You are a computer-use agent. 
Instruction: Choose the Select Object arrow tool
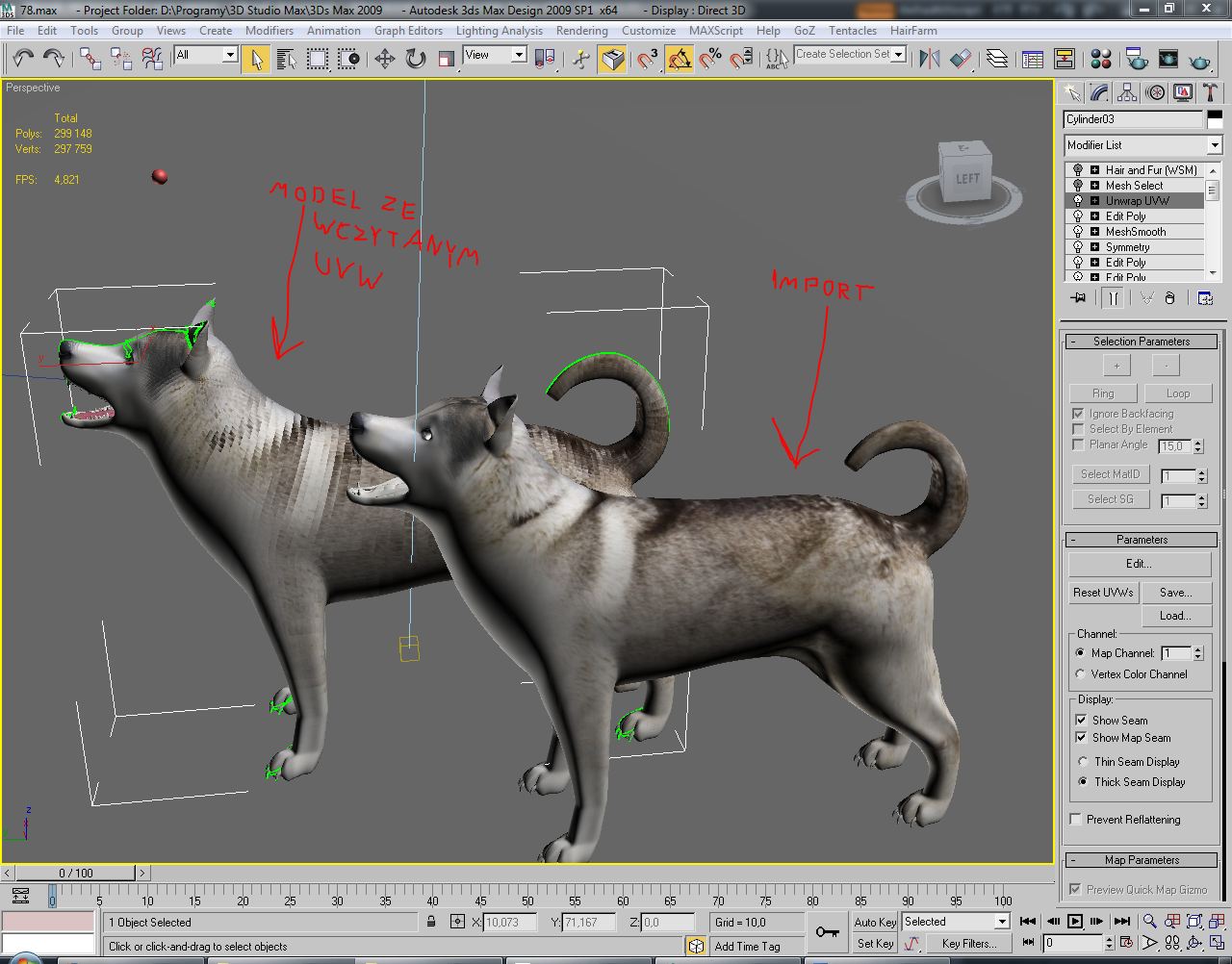256,59
